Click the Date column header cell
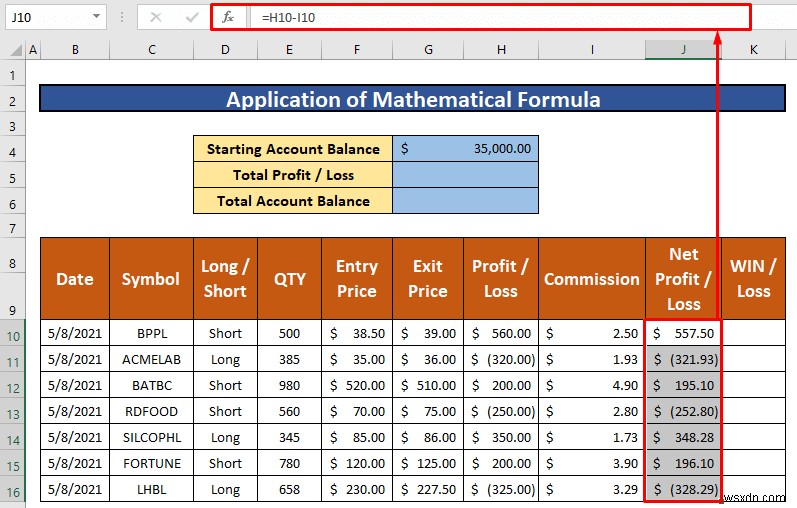Image resolution: width=797 pixels, height=508 pixels. click(x=75, y=279)
